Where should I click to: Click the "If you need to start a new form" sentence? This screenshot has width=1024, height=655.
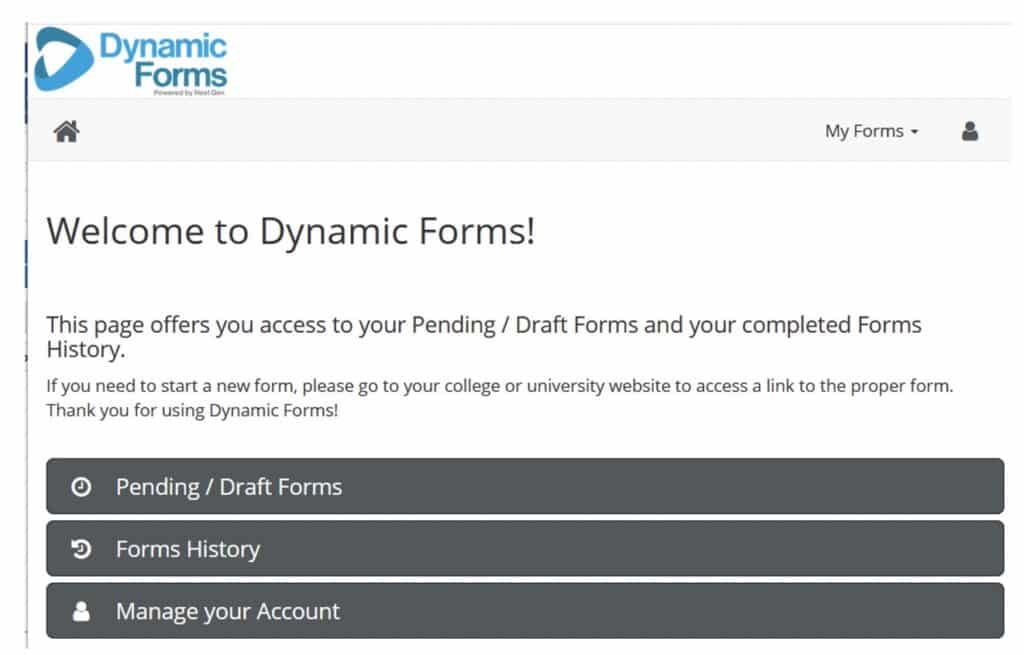[500, 386]
